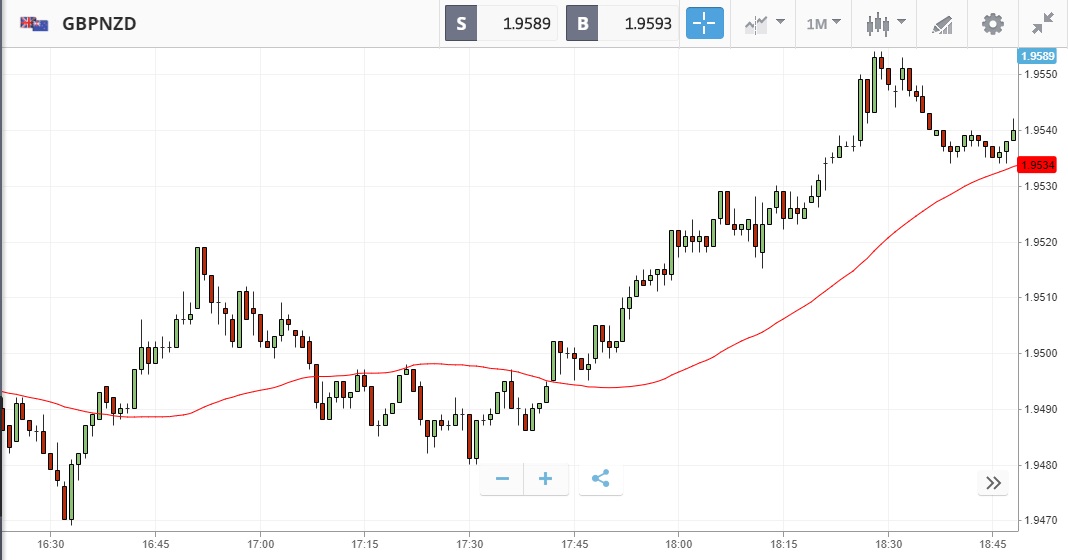Select the GBPNZD instrument name
Image resolution: width=1068 pixels, height=560 pixels.
tap(99, 23)
